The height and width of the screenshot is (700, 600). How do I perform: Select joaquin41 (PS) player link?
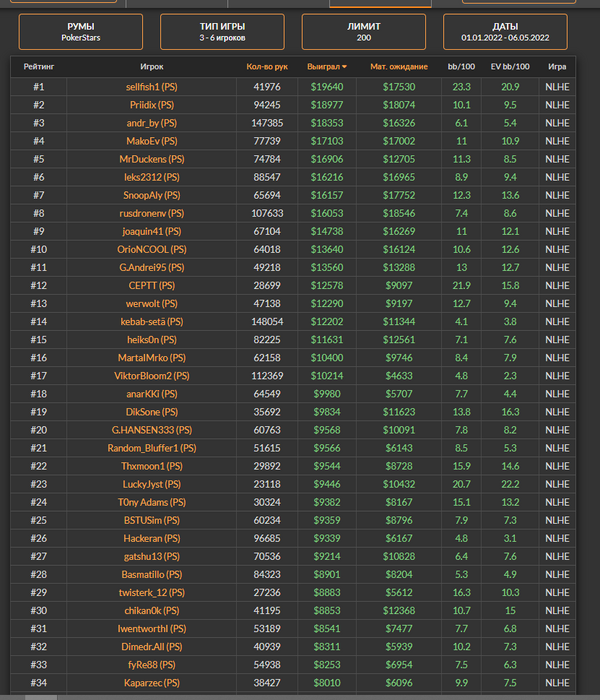point(152,232)
